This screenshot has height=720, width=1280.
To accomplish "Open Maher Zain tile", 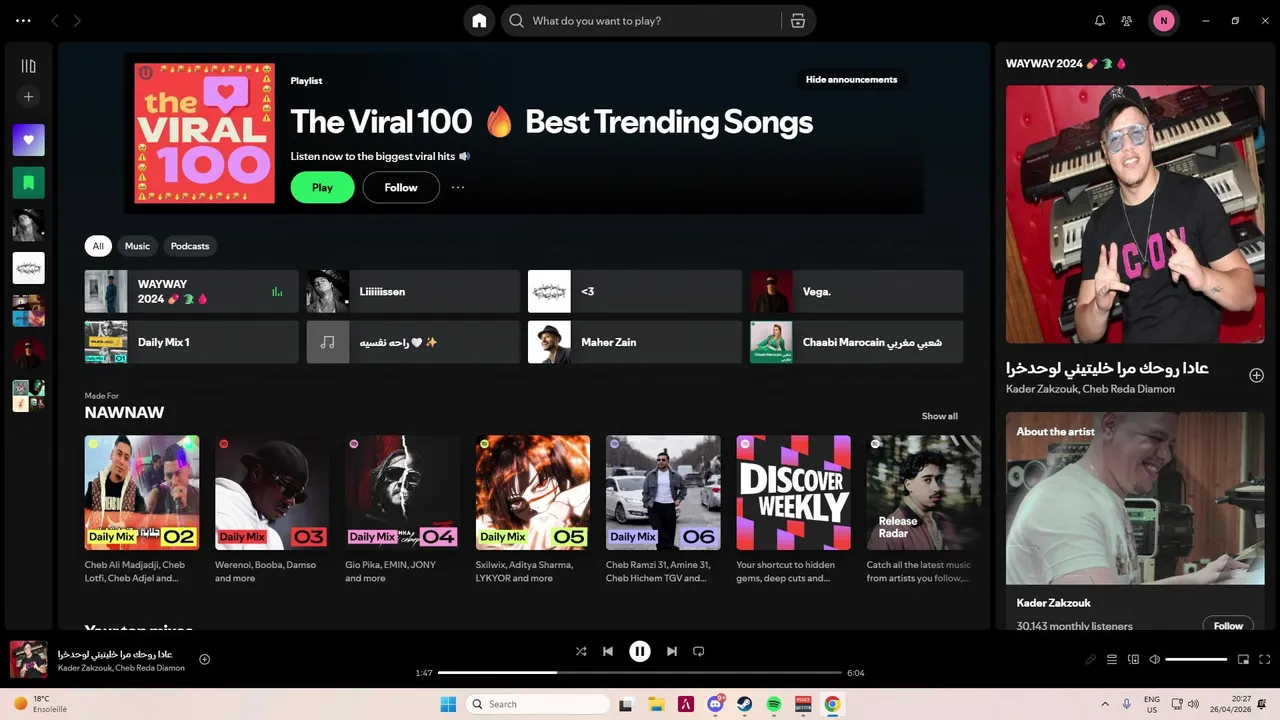I will (x=635, y=342).
